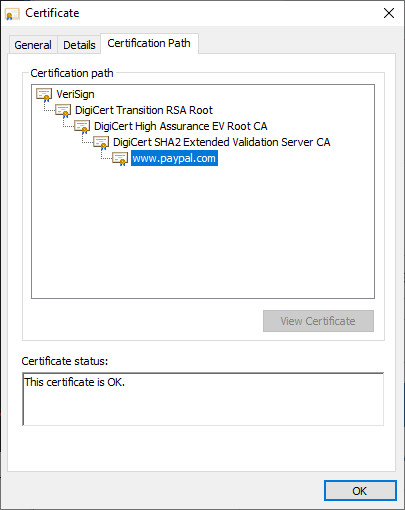Choose DigiCert SHA2 Extended Validation Server CA
The image size is (405, 510).
[x=221, y=142]
